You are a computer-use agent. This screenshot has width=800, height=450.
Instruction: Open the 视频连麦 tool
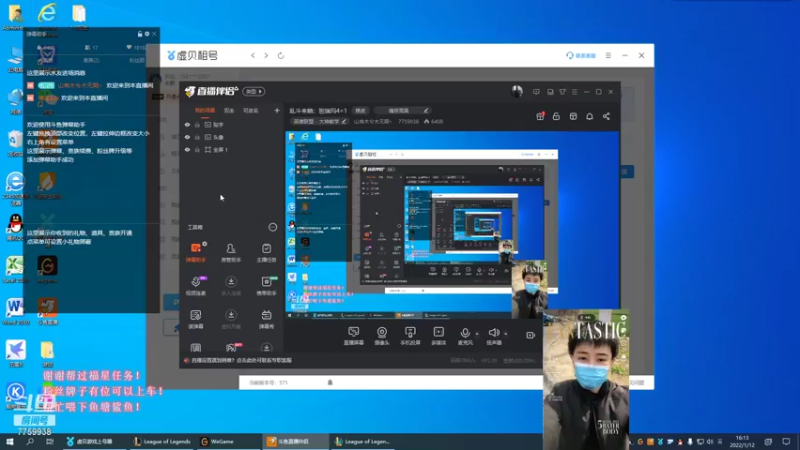tap(196, 286)
